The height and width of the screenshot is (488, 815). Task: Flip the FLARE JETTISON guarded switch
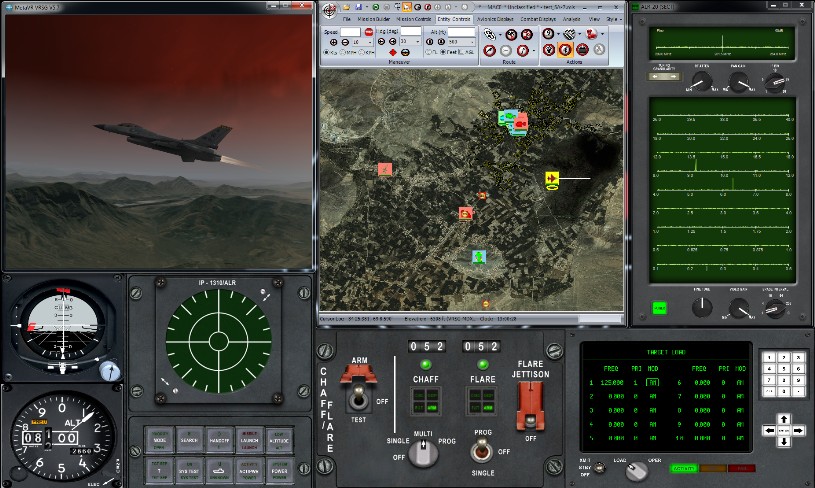(x=530, y=407)
